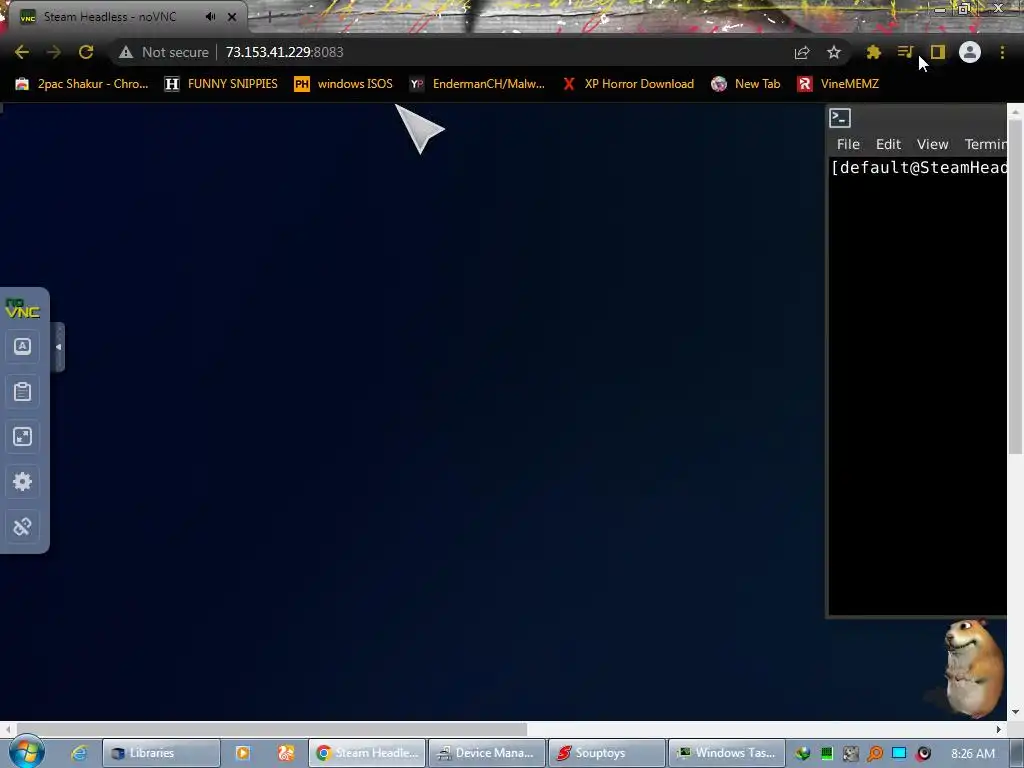Click the noVNC logo in the control panel
The image size is (1024, 768).
point(22,308)
